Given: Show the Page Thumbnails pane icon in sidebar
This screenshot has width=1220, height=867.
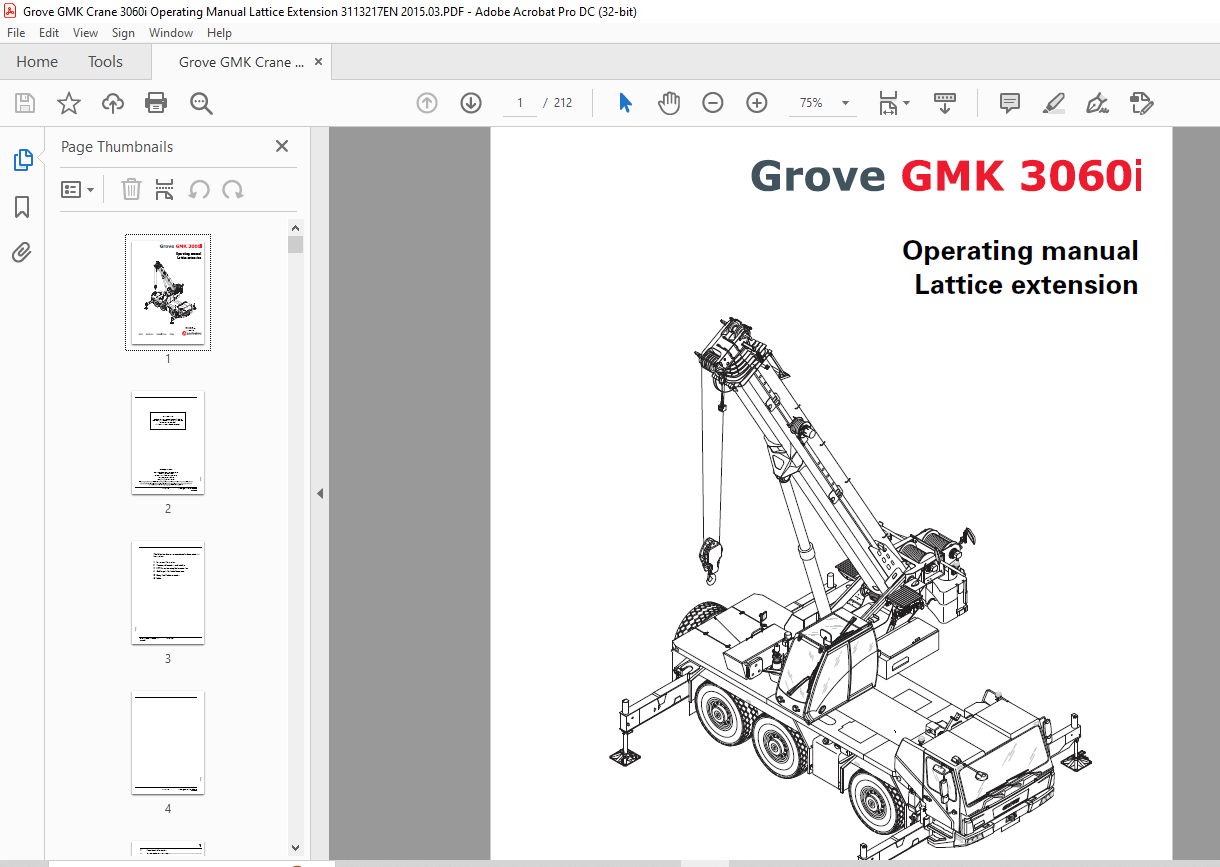Looking at the screenshot, I should point(22,159).
